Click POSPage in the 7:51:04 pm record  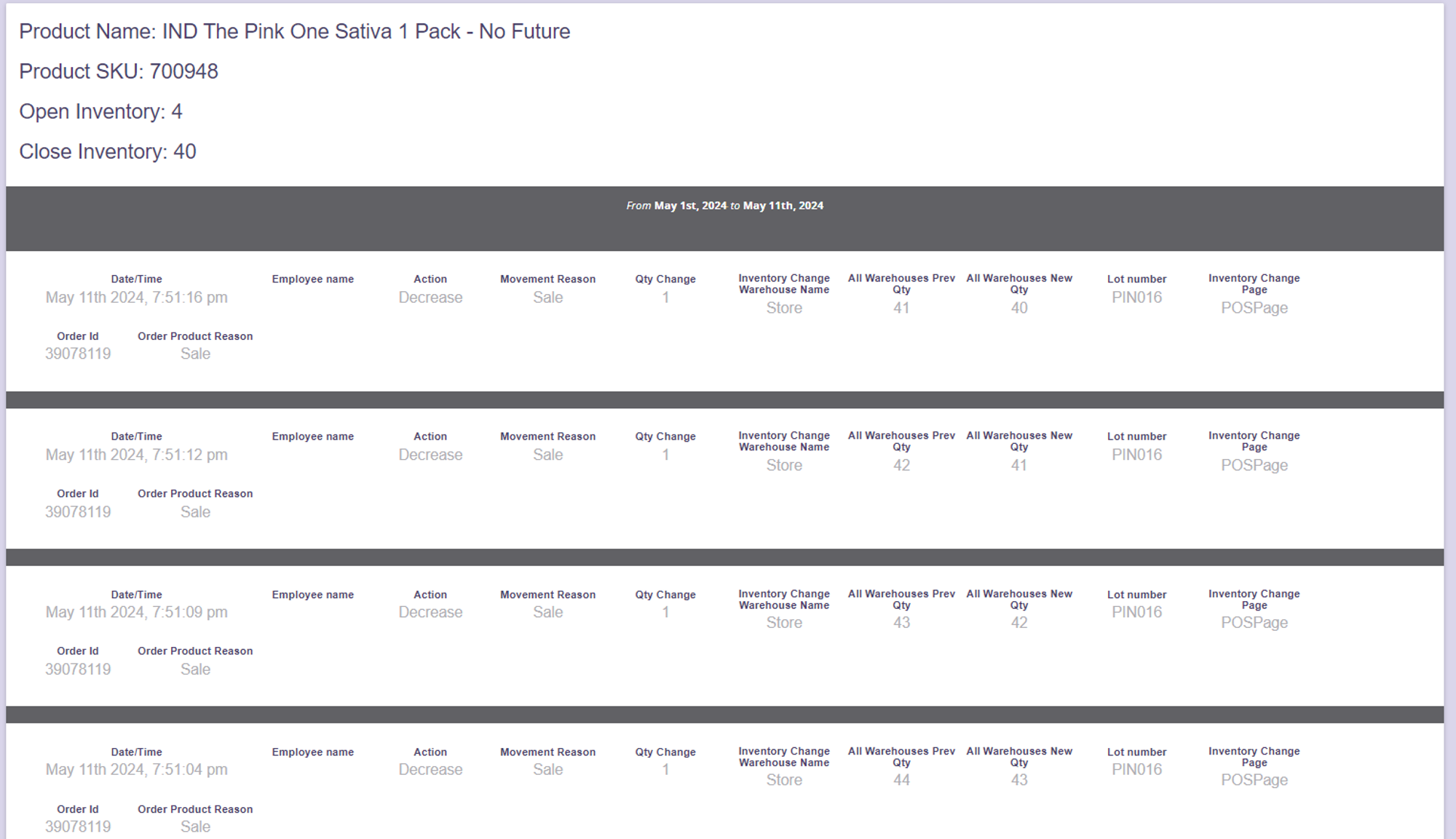coord(1254,780)
